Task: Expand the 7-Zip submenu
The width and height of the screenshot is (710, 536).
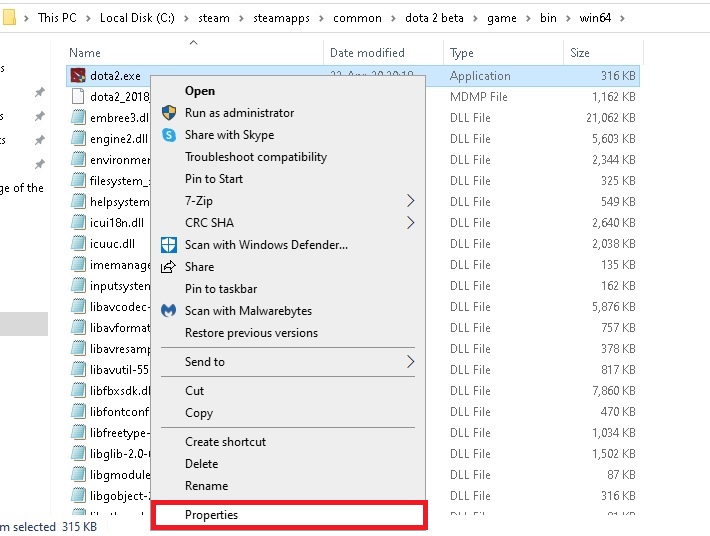Action: pos(288,201)
